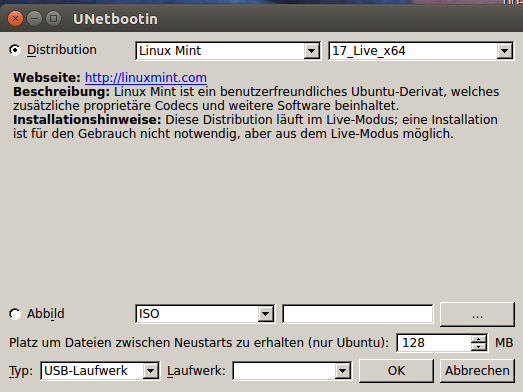
Task: Click the 128 MB persistence field
Action: (434, 343)
